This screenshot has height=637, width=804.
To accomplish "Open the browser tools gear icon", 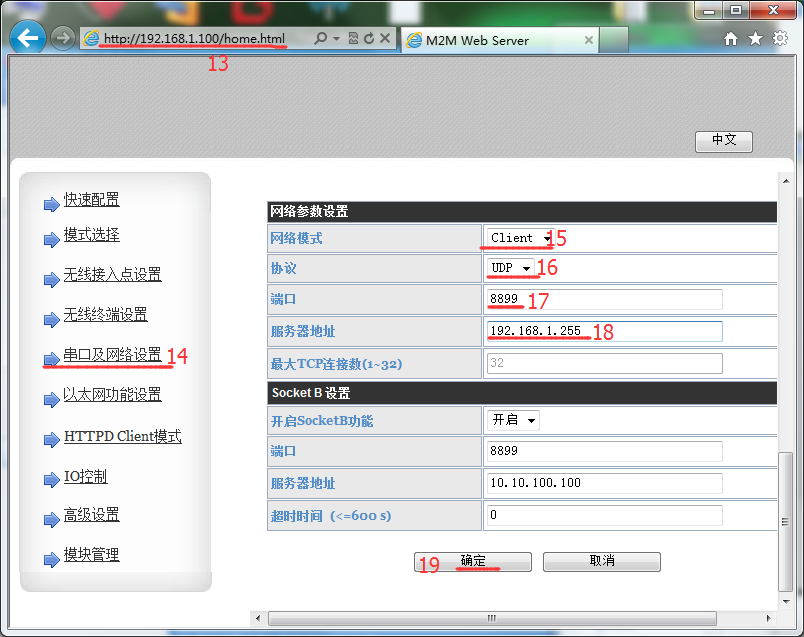I will click(777, 39).
